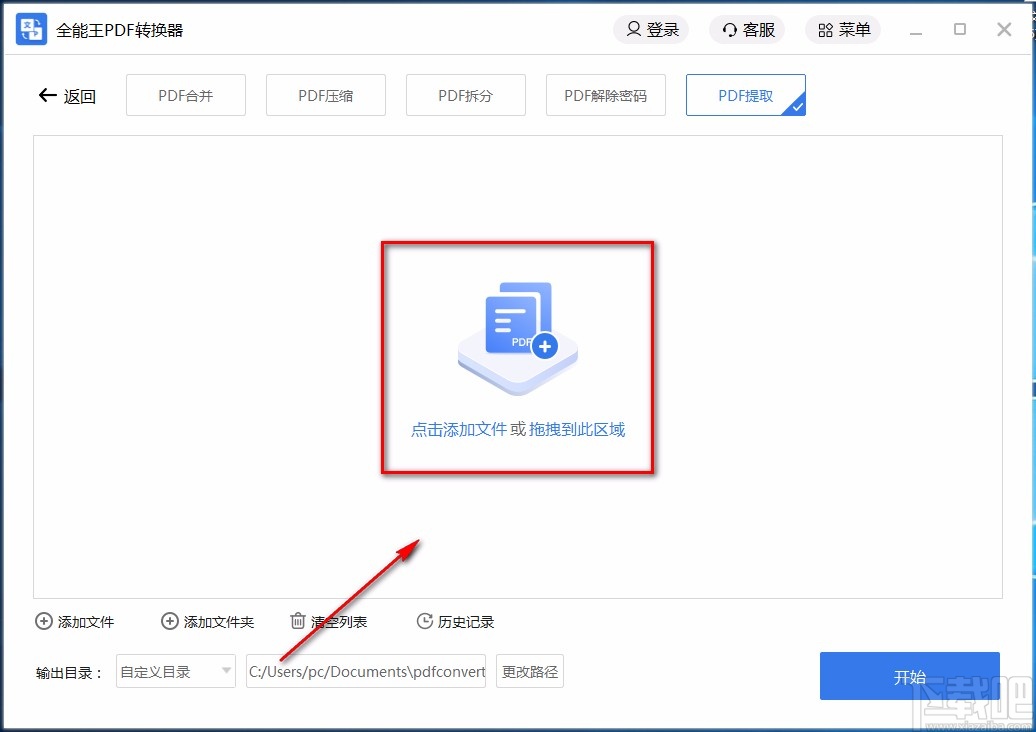The height and width of the screenshot is (732, 1036).
Task: Click the app logo icon top-left
Action: pyautogui.click(x=30, y=29)
